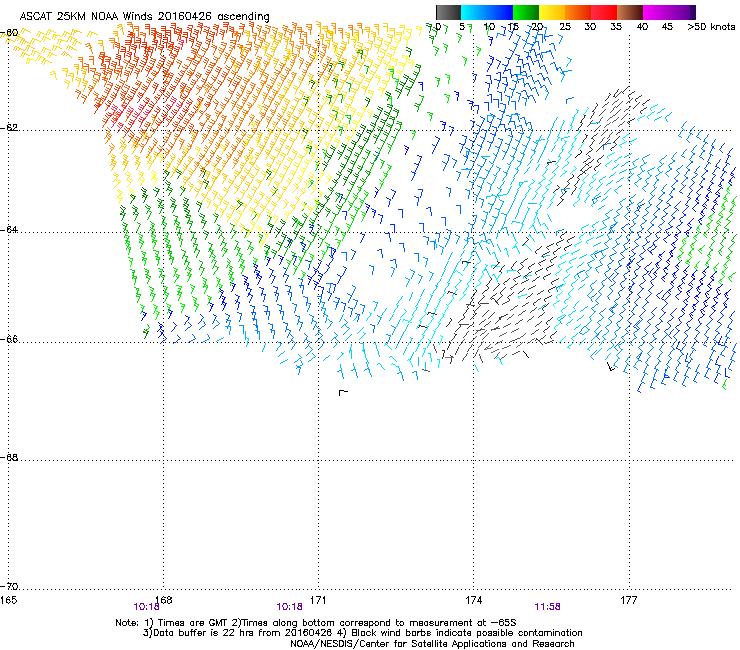Click the '171' longitude axis label
This screenshot has width=740, height=650.
click(x=318, y=600)
